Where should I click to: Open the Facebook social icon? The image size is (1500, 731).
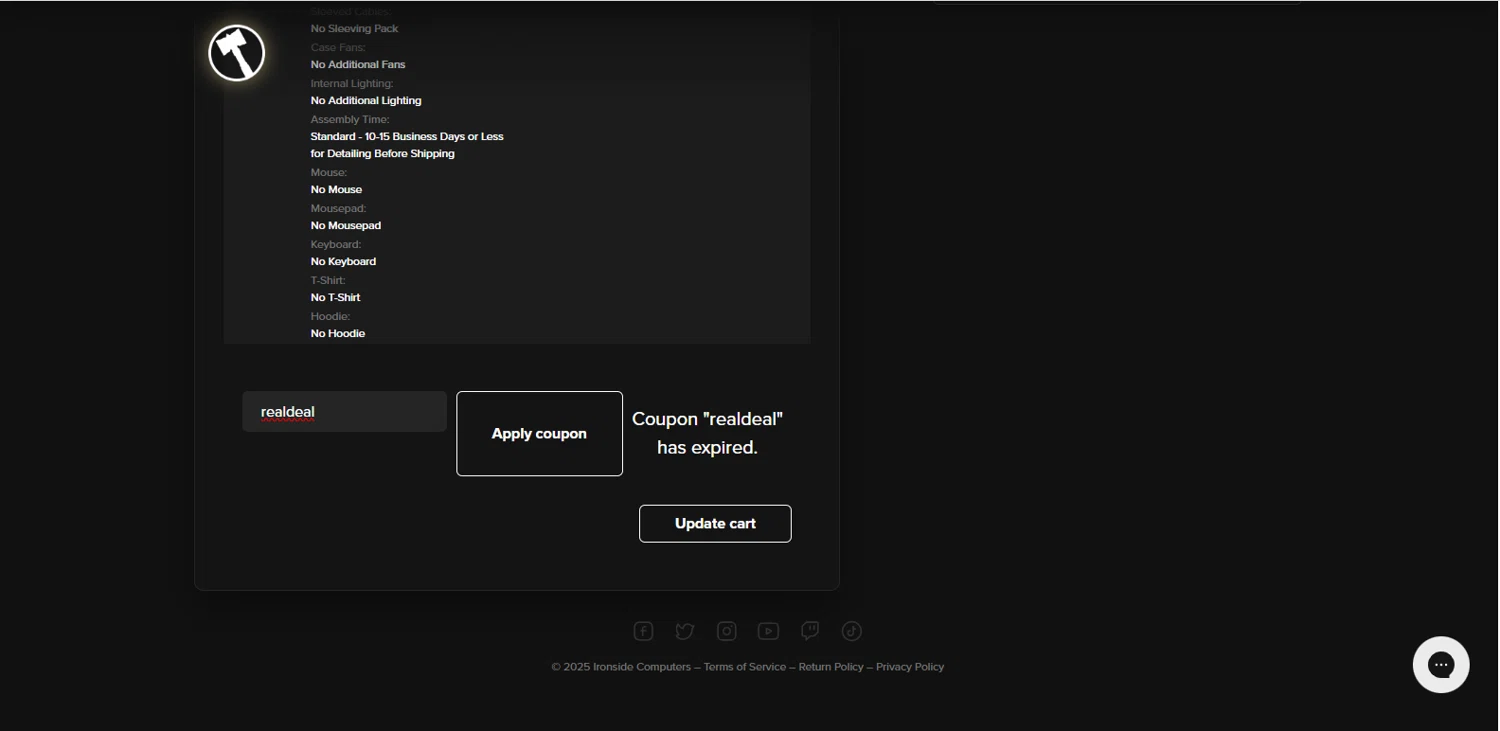tap(643, 631)
